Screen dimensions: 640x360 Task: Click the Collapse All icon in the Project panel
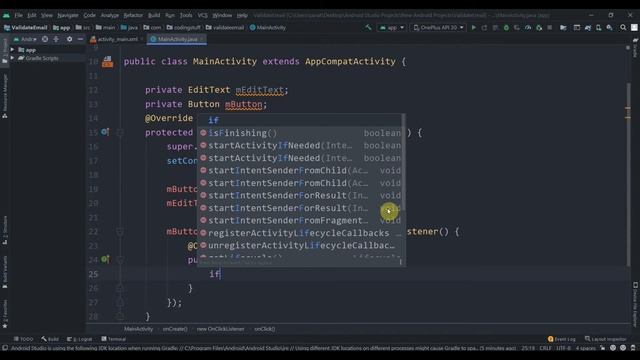point(56,39)
